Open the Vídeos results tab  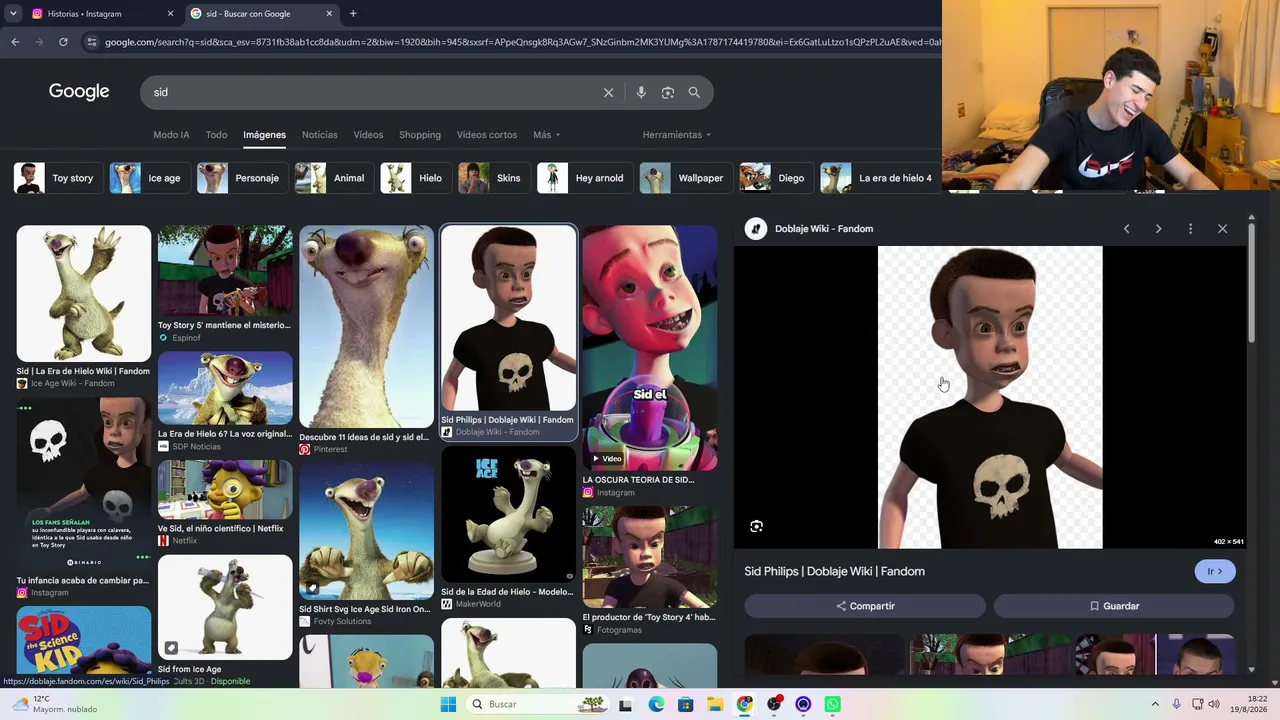click(x=368, y=135)
